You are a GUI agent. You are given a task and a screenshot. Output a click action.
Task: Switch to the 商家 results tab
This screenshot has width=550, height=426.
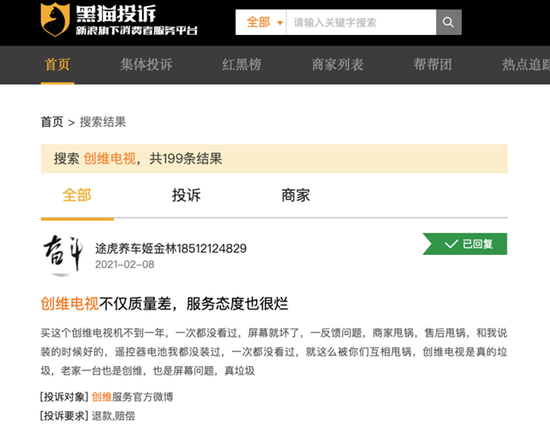coord(296,195)
